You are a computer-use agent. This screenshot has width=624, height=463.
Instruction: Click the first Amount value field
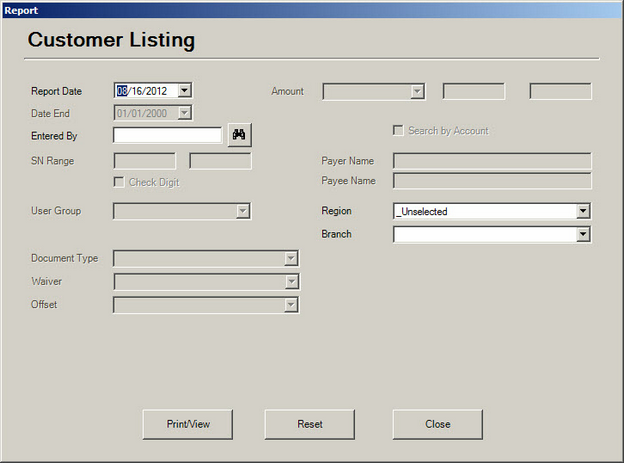point(474,92)
